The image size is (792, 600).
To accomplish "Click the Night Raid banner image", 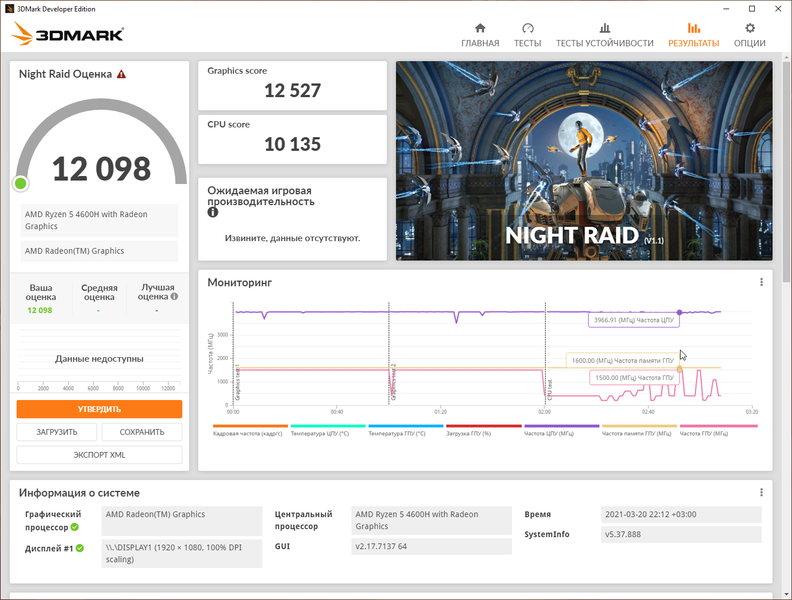I will [584, 161].
